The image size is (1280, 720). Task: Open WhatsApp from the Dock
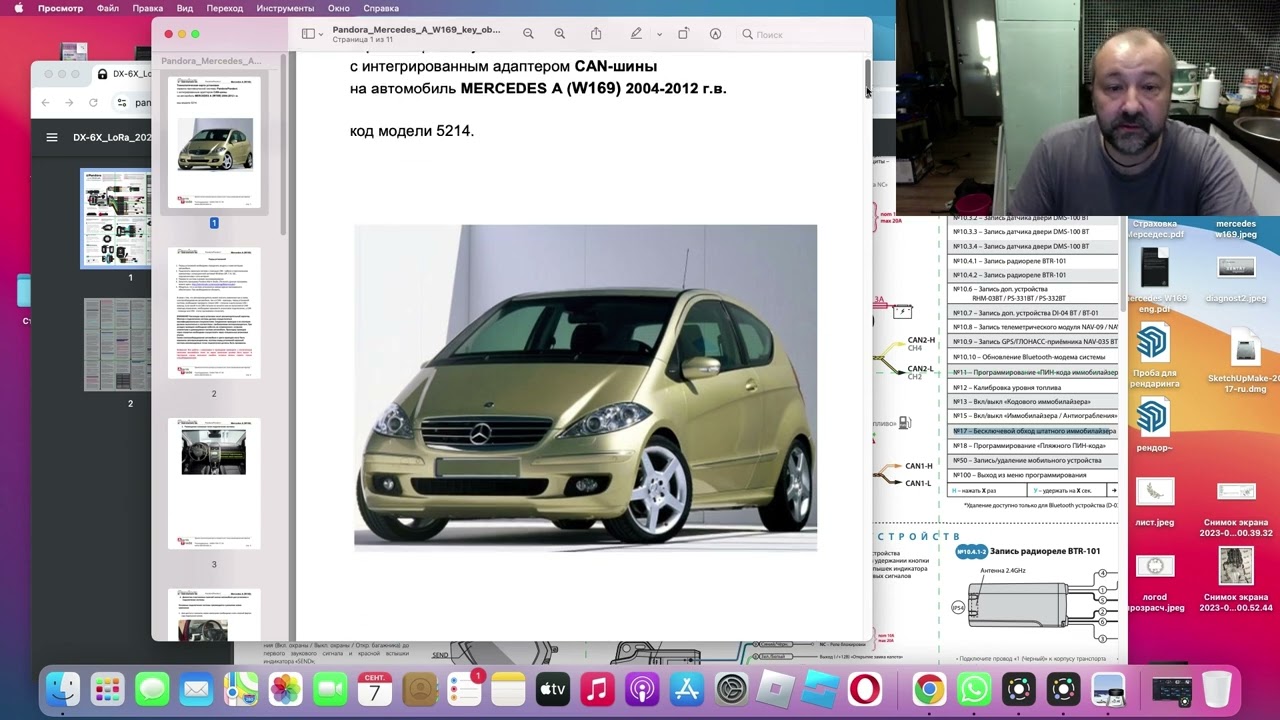[974, 689]
